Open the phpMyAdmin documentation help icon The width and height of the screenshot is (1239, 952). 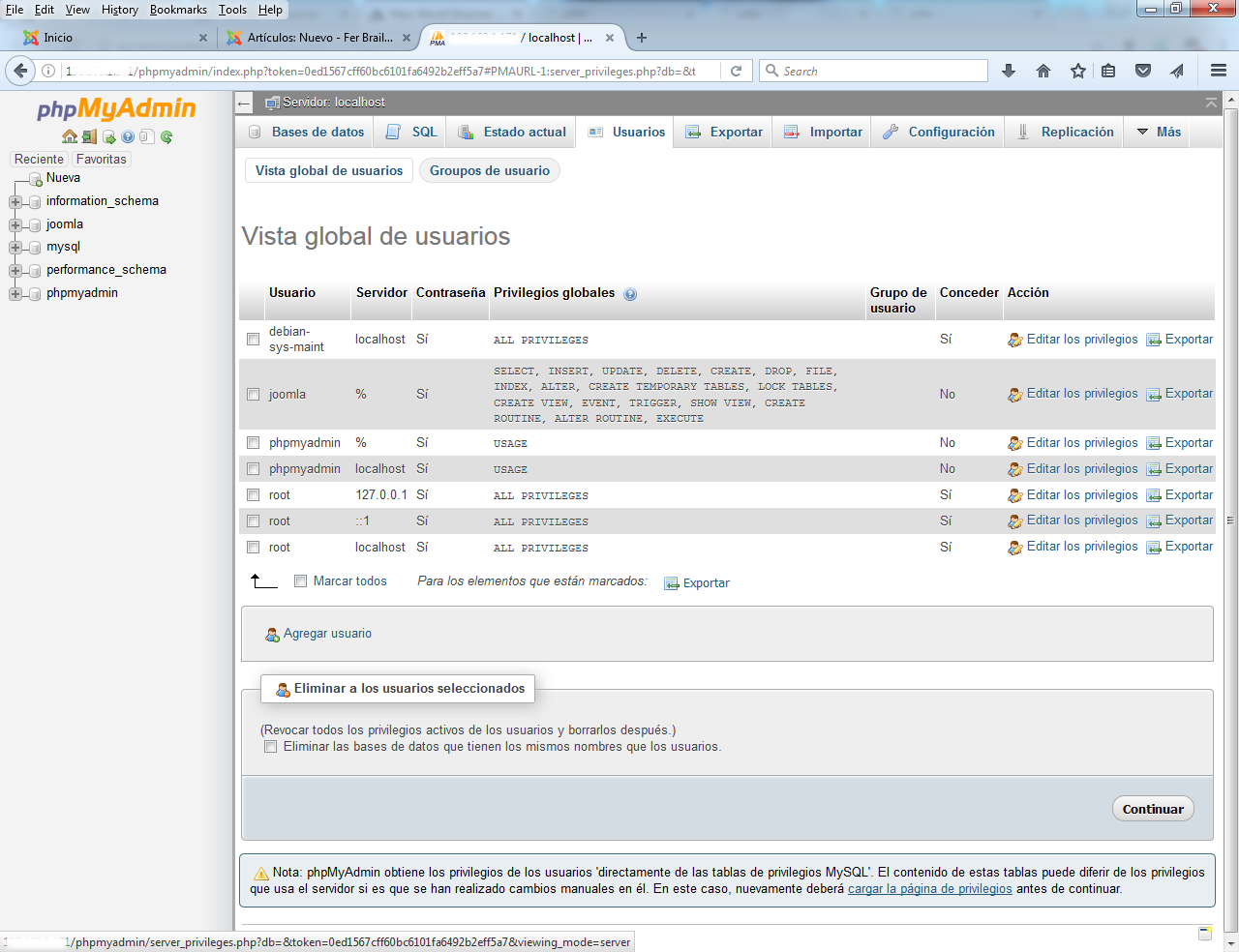click(x=128, y=136)
